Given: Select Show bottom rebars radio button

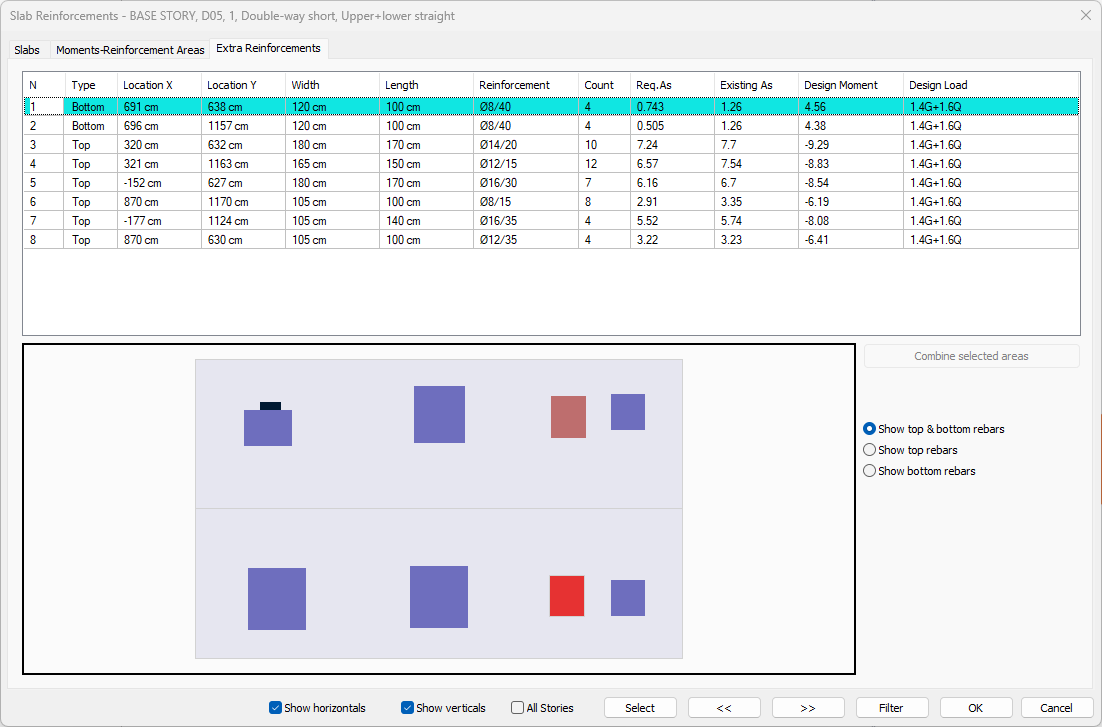Looking at the screenshot, I should click(x=869, y=471).
